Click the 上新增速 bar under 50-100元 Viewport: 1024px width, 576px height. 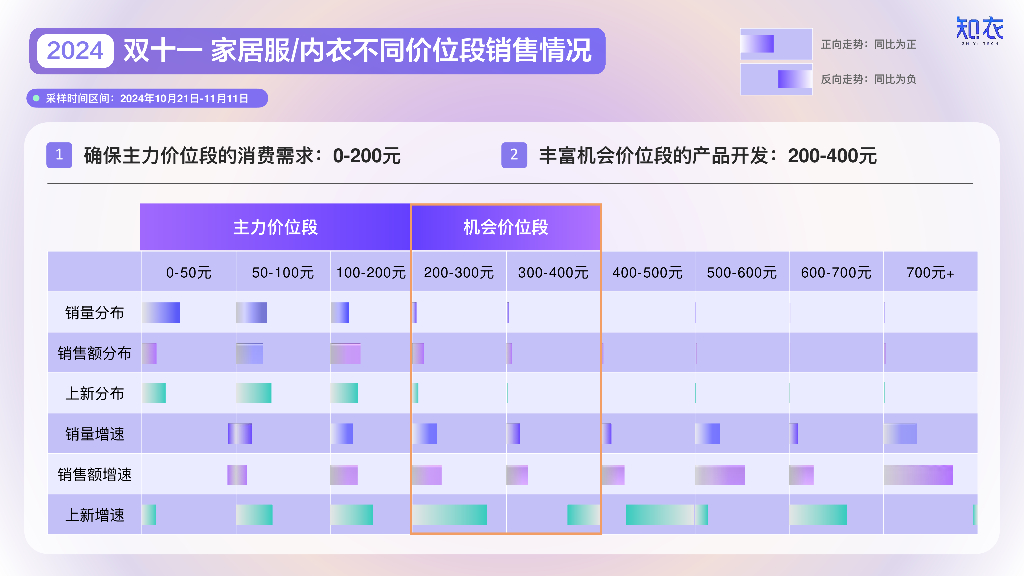click(254, 515)
